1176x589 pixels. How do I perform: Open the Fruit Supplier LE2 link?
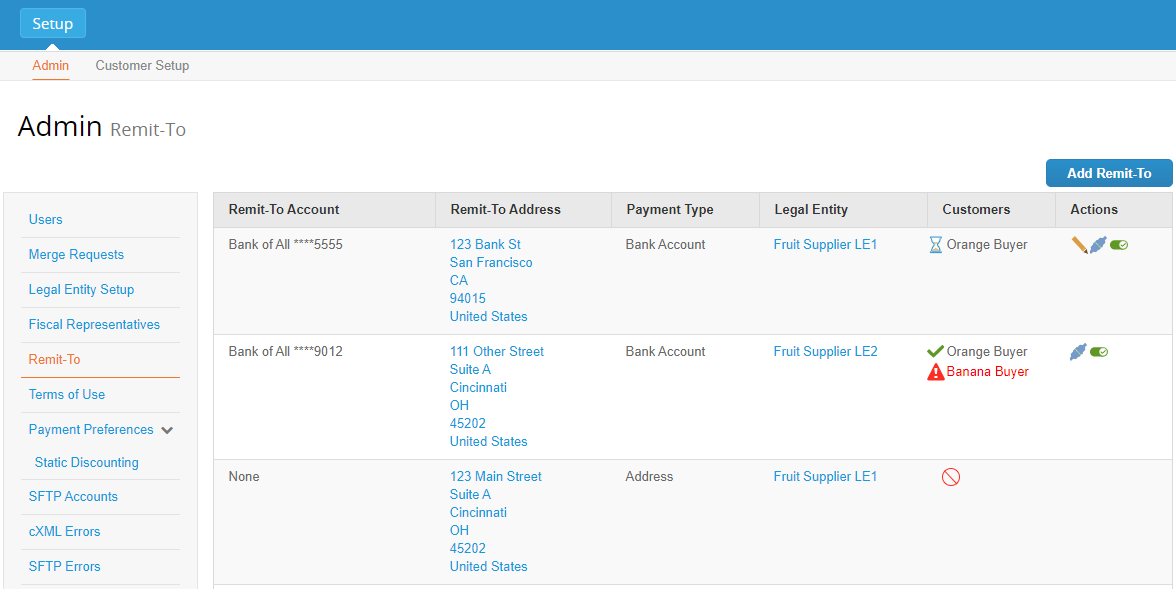[x=825, y=352]
